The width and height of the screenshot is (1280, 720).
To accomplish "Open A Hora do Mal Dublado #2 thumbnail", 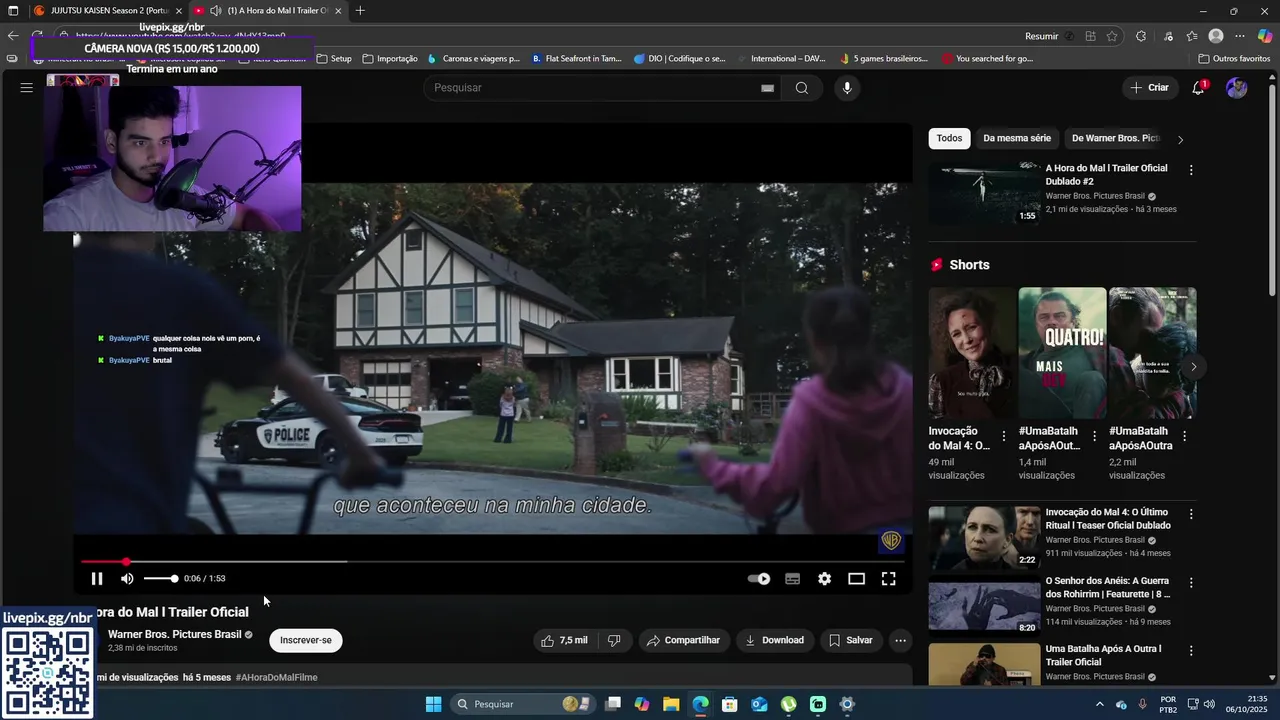I will click(984, 193).
